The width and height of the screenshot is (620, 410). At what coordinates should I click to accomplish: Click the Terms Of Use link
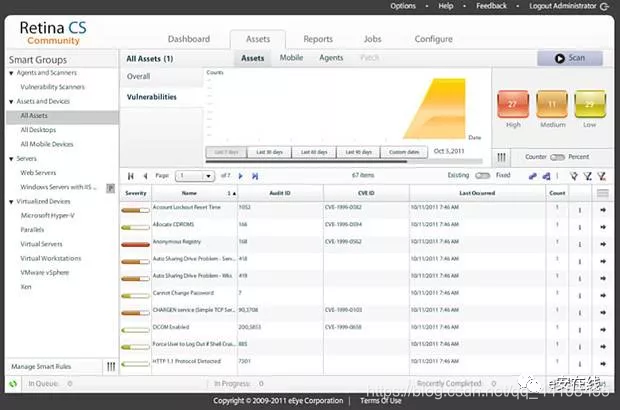380,401
